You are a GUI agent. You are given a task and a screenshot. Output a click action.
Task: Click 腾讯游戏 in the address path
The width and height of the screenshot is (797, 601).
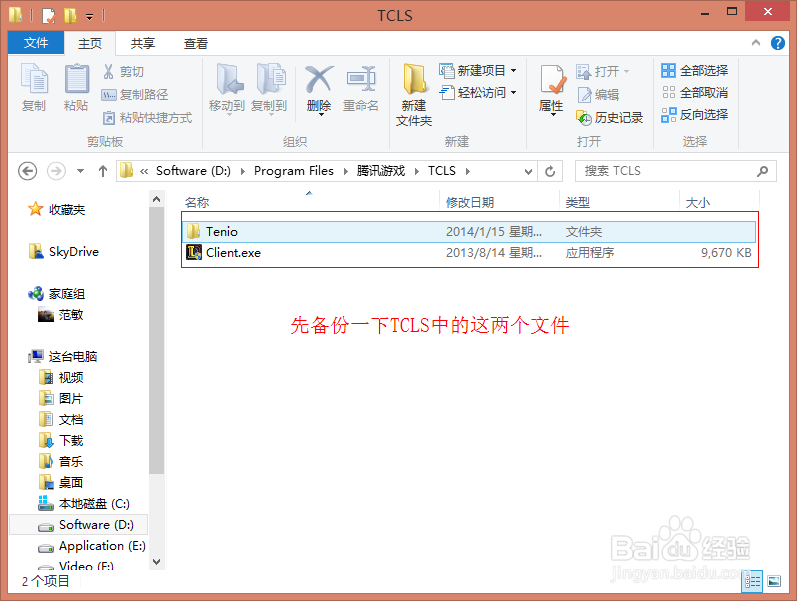pyautogui.click(x=381, y=171)
